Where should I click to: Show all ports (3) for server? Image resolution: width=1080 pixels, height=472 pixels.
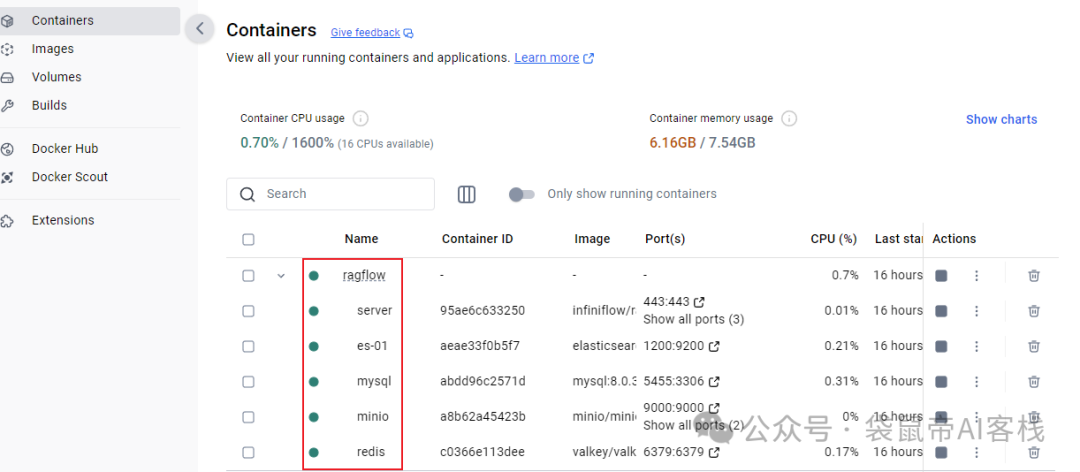[x=694, y=320]
